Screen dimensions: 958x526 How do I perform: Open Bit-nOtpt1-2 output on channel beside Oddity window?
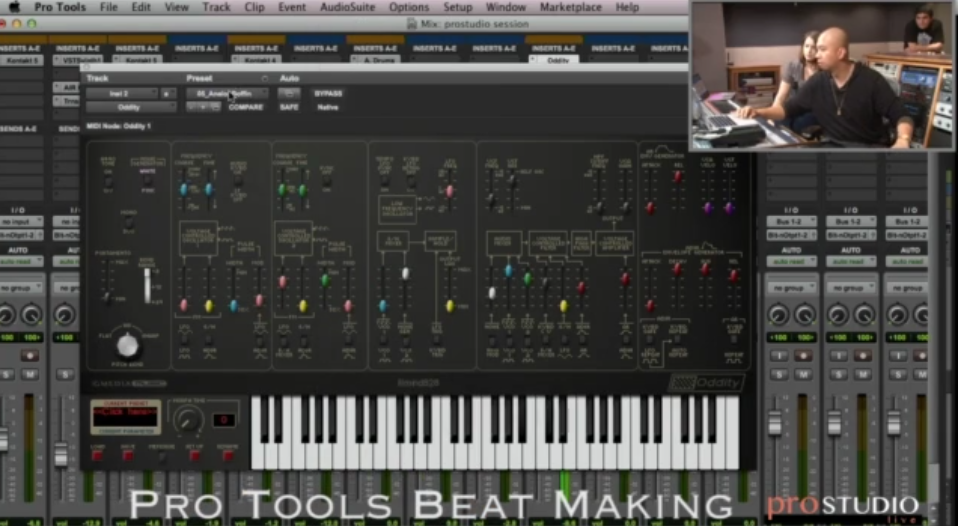point(791,235)
